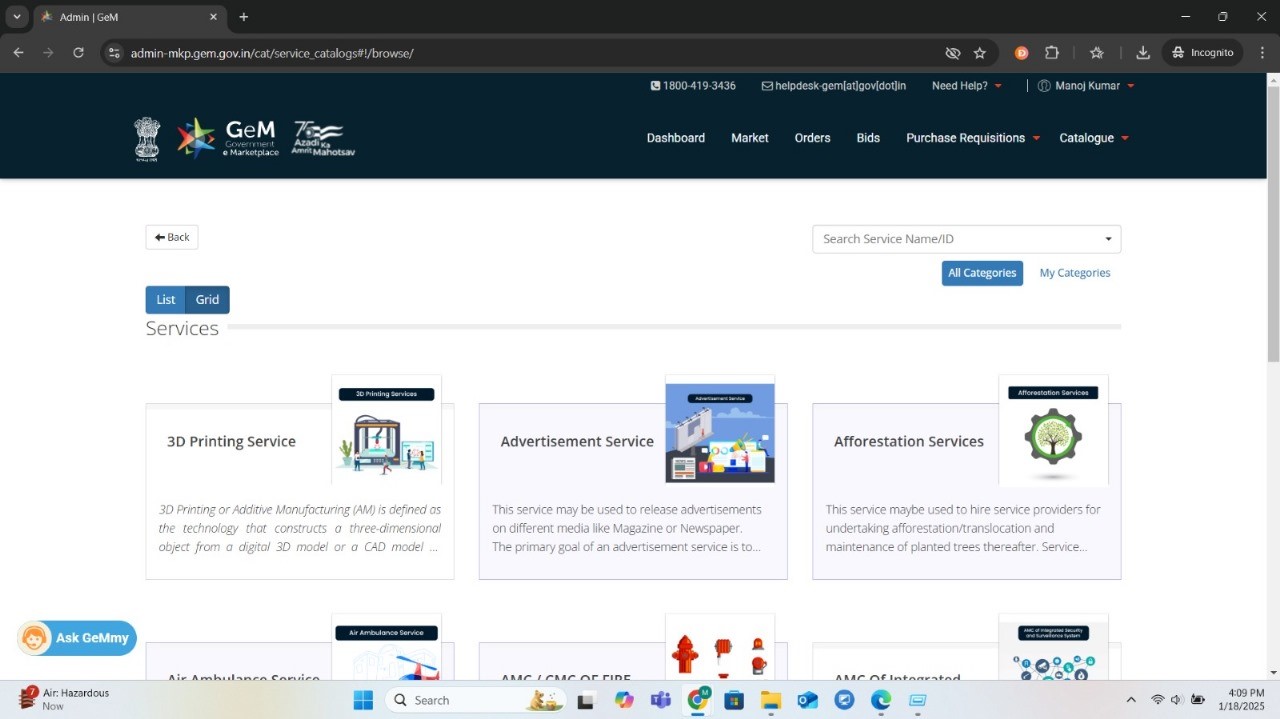Click the Air Ambulance Service thumbnail

(387, 647)
